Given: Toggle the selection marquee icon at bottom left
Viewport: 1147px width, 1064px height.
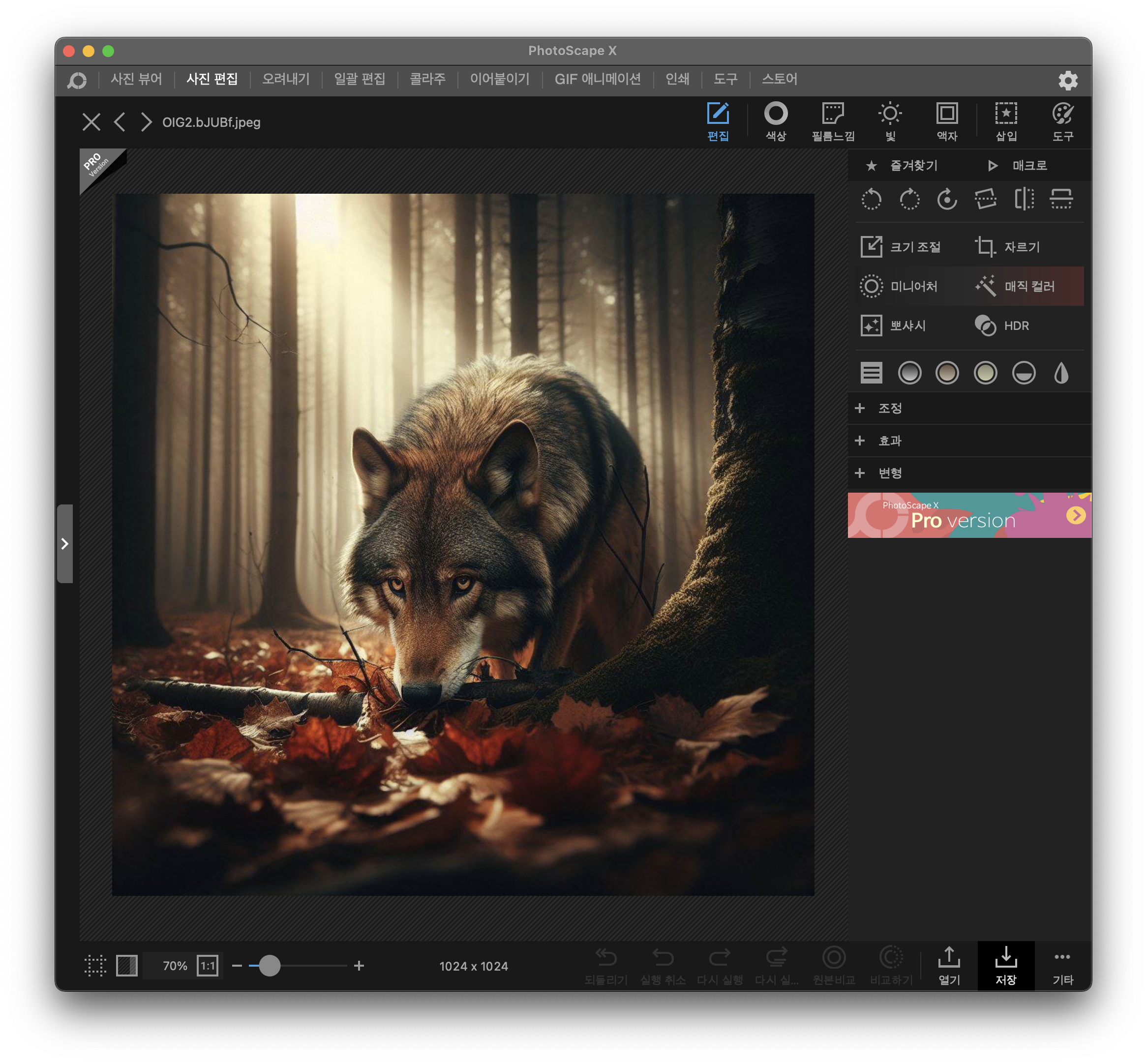Looking at the screenshot, I should 95,966.
